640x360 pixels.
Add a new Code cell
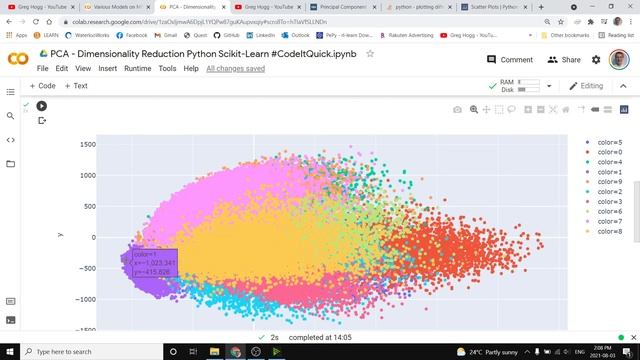point(42,86)
